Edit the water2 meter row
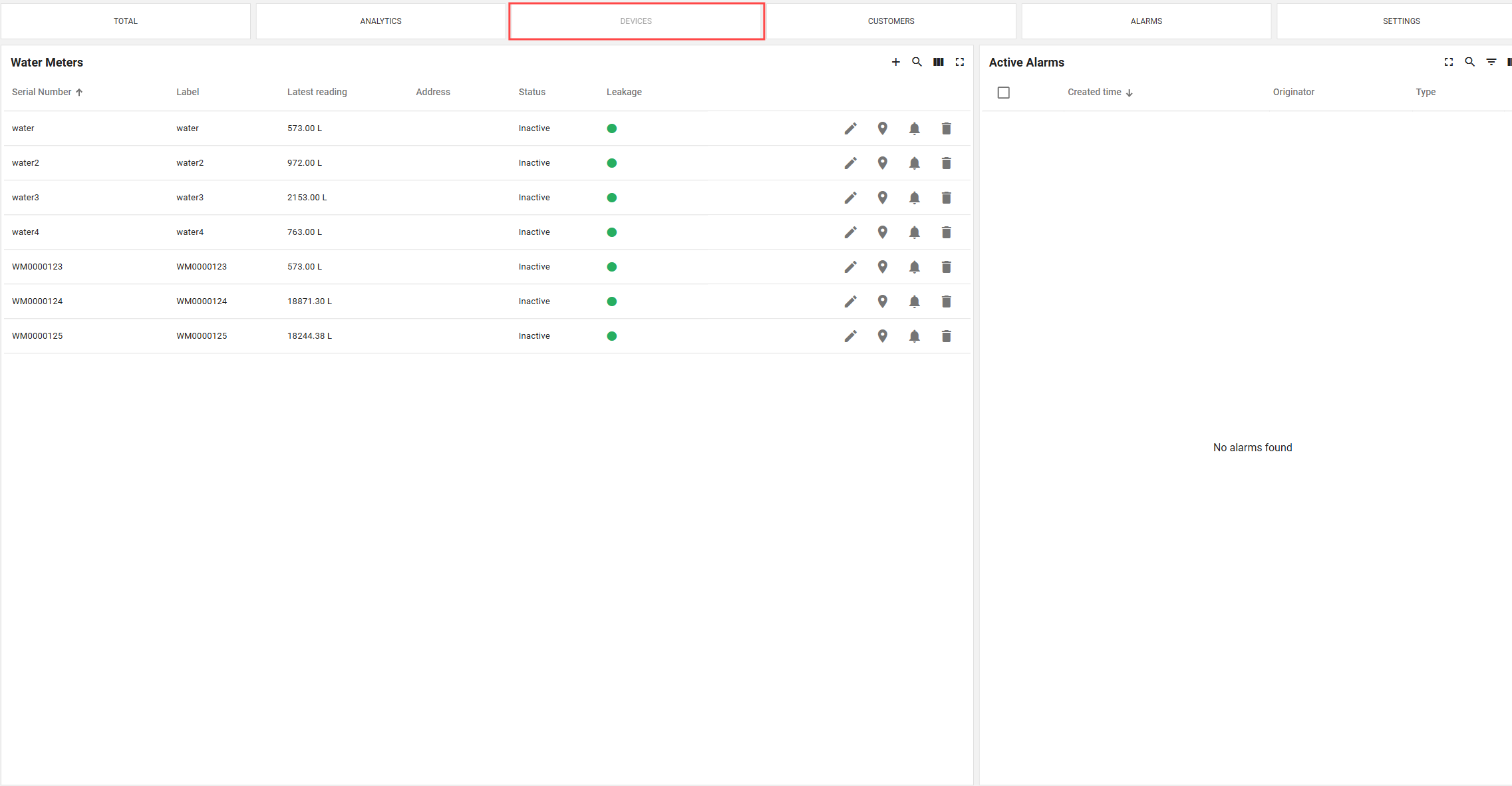 850,163
